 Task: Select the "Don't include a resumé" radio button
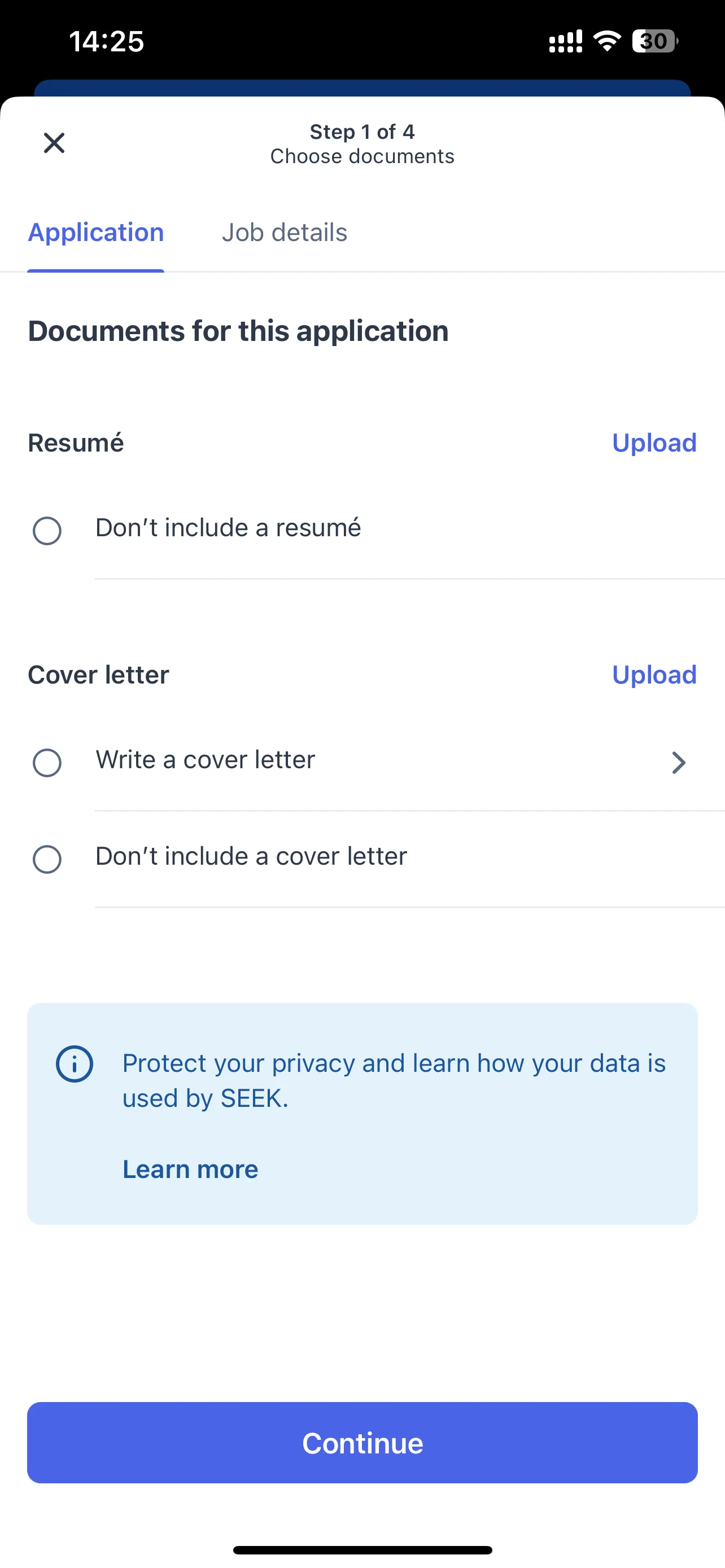[x=47, y=530]
